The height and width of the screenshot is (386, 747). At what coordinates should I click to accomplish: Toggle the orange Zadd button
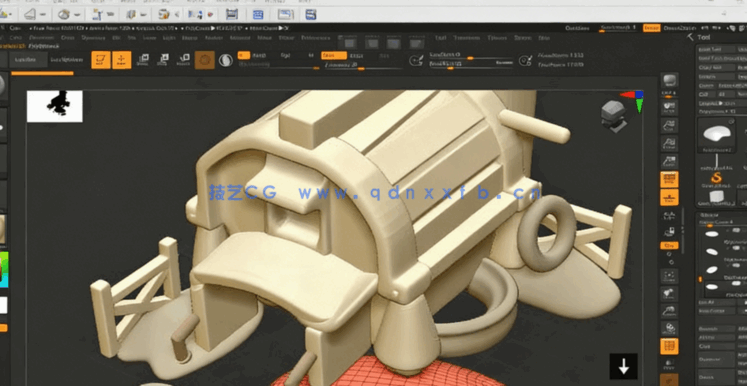[x=333, y=55]
